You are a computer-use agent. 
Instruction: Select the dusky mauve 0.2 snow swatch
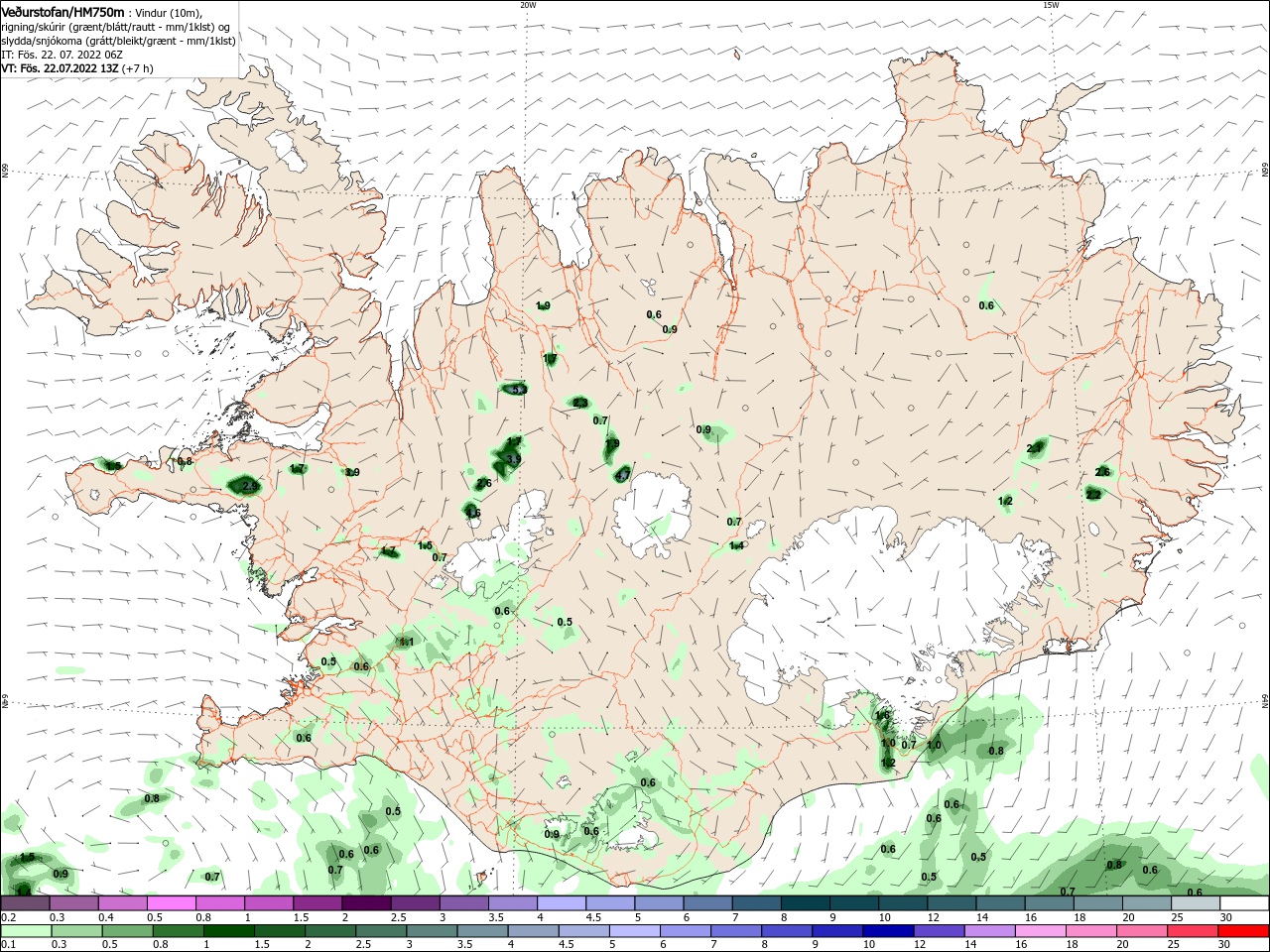click(25, 903)
